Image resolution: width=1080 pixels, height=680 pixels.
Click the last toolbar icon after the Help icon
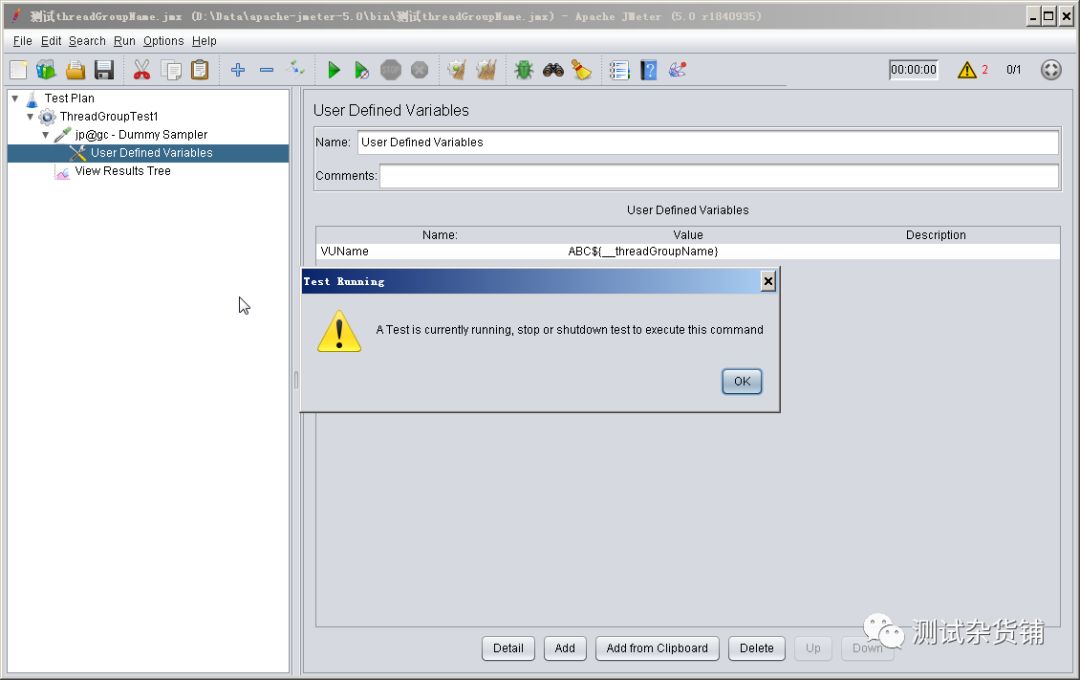click(677, 70)
